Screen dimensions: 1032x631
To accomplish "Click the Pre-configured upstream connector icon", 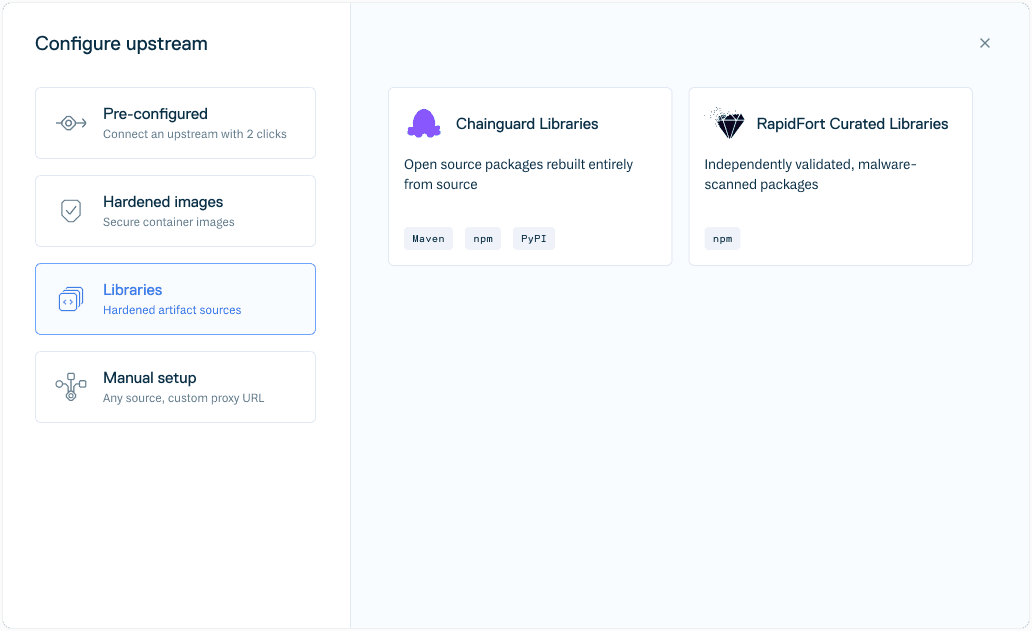I will 71,123.
